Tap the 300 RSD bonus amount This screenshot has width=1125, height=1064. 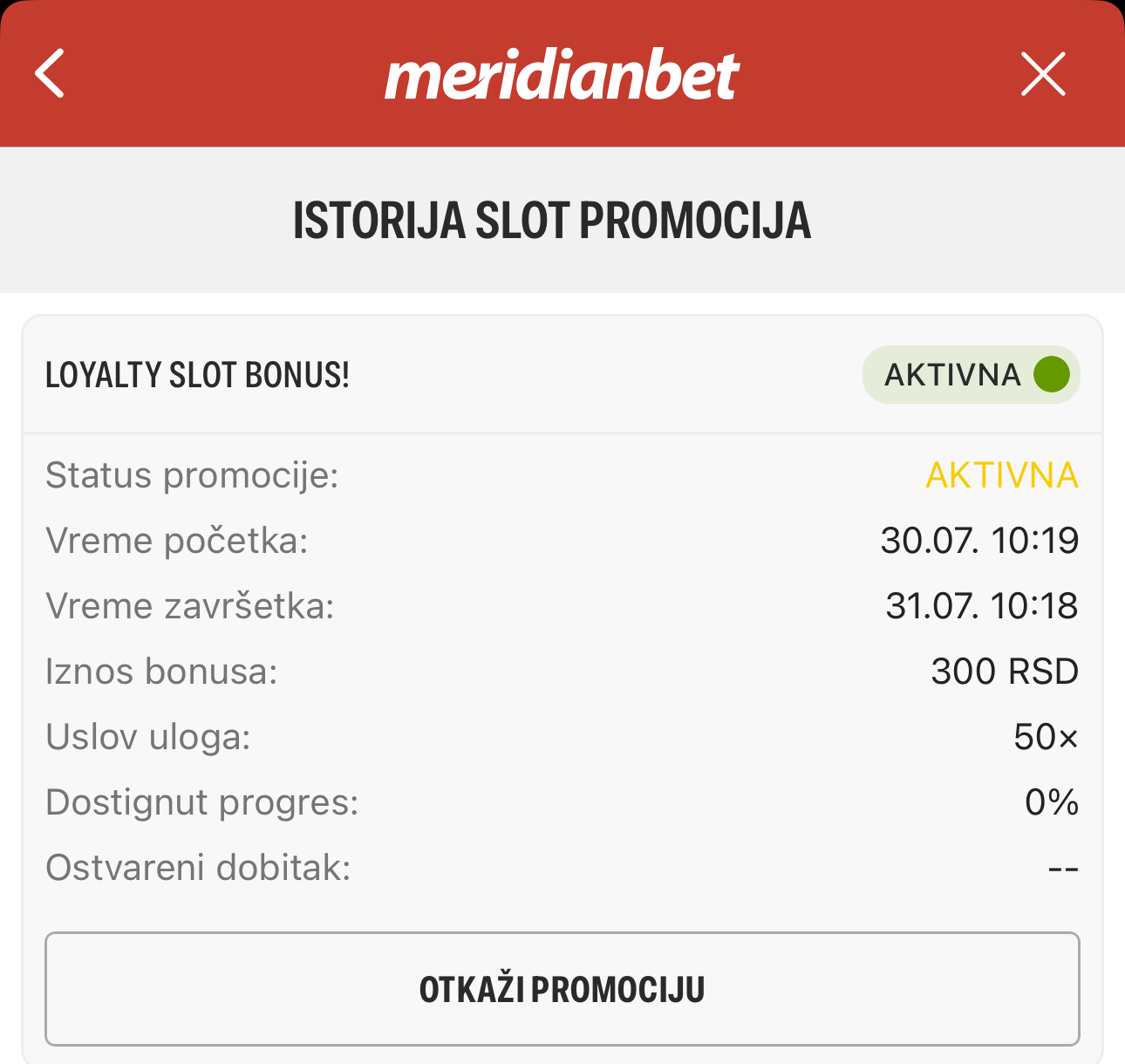click(x=1005, y=672)
